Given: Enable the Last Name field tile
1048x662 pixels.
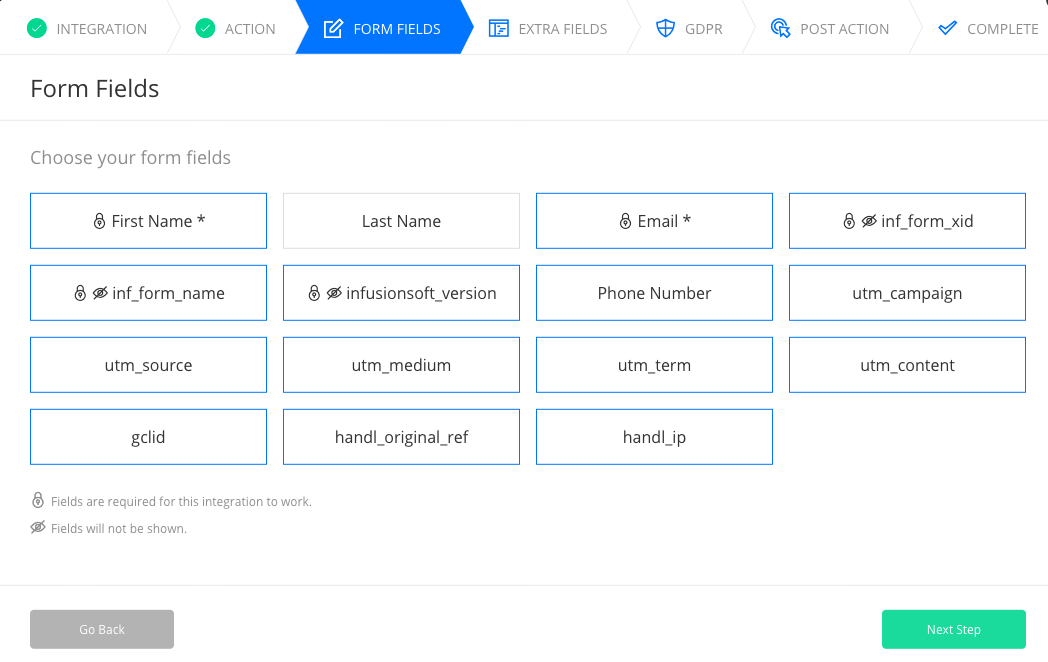Looking at the screenshot, I should tap(401, 221).
